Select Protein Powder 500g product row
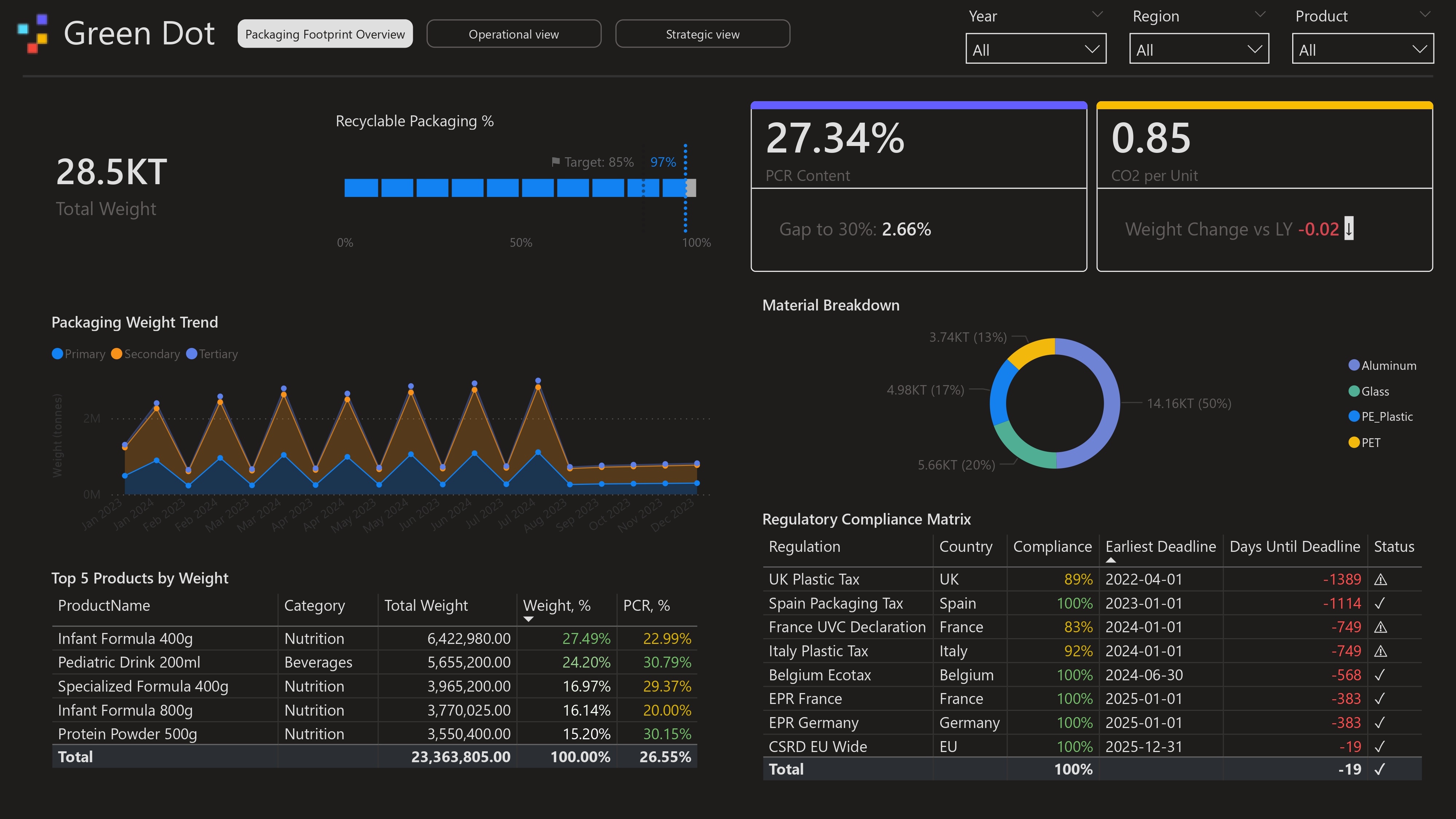The width and height of the screenshot is (1456, 819). 374,734
